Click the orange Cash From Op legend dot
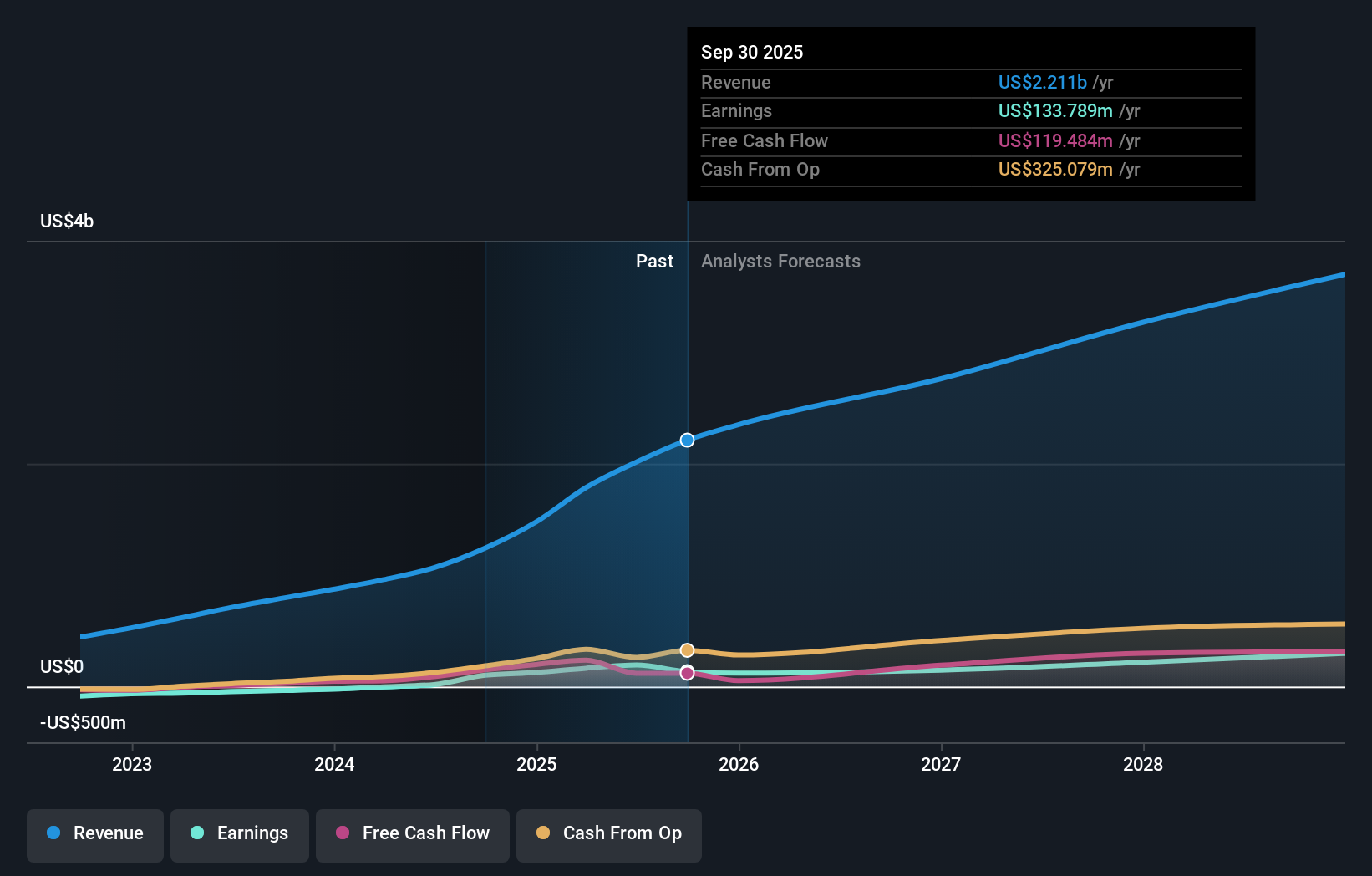The height and width of the screenshot is (876, 1372). 543,833
